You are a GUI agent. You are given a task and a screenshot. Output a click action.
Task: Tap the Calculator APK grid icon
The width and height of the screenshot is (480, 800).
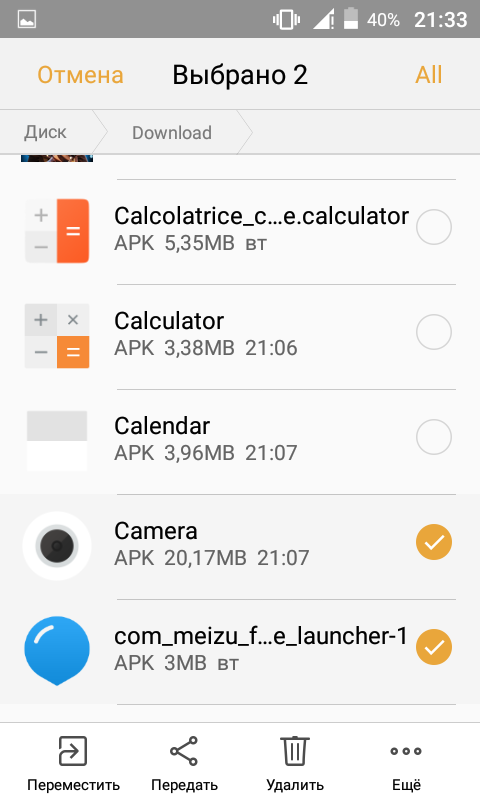pyautogui.click(x=57, y=336)
